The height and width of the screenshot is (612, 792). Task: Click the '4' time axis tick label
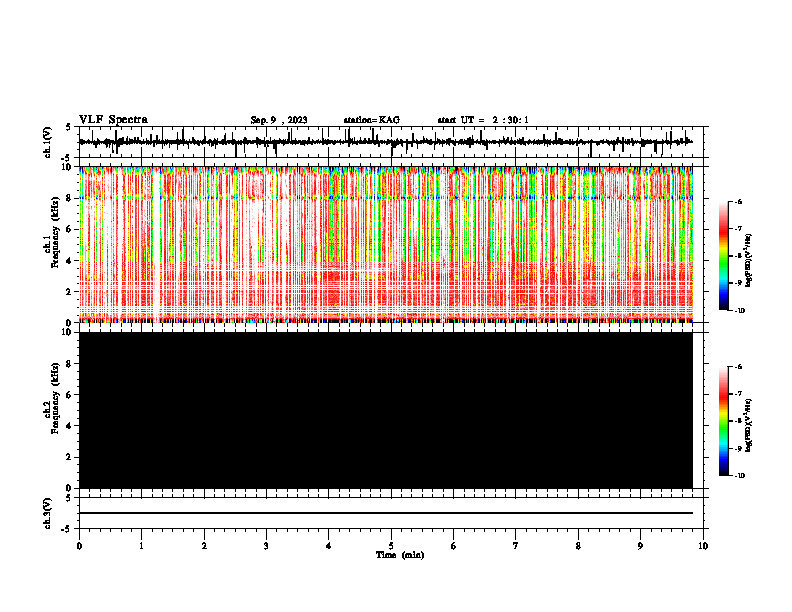tap(328, 546)
